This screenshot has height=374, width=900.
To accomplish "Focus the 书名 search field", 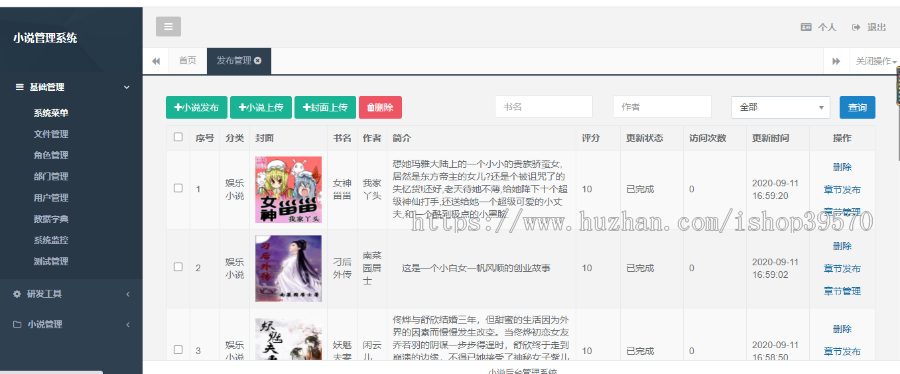I will 544,107.
